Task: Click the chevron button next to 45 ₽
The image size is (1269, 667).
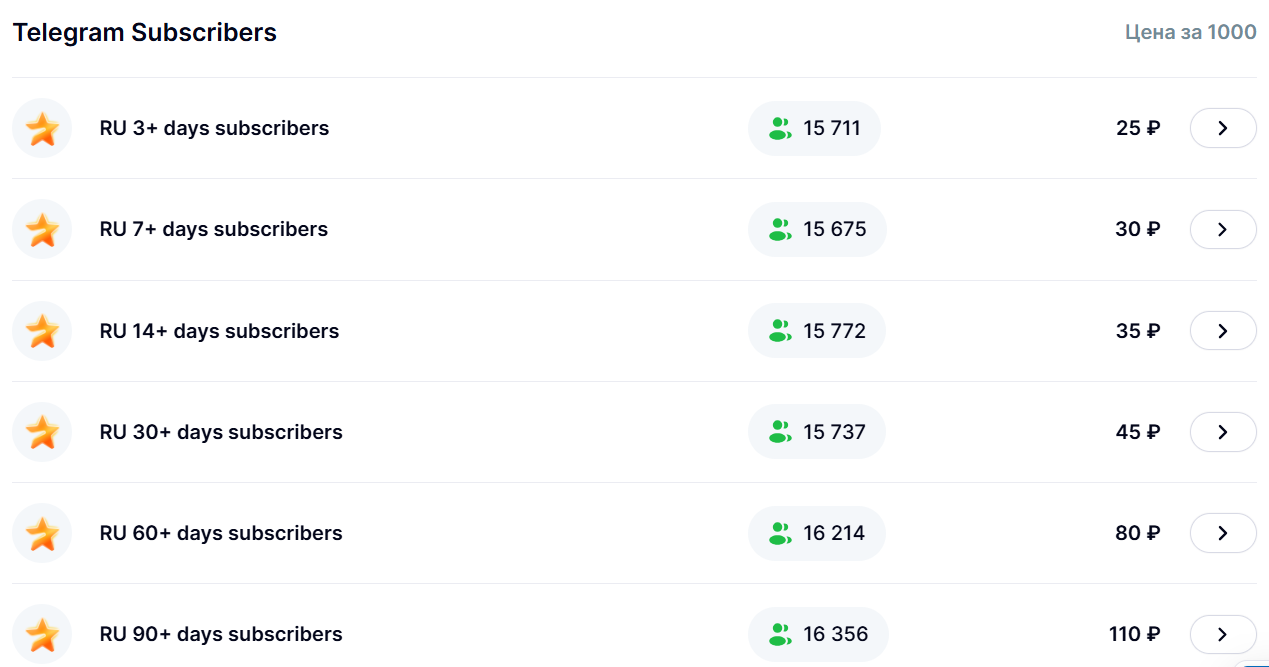Action: [x=1223, y=432]
